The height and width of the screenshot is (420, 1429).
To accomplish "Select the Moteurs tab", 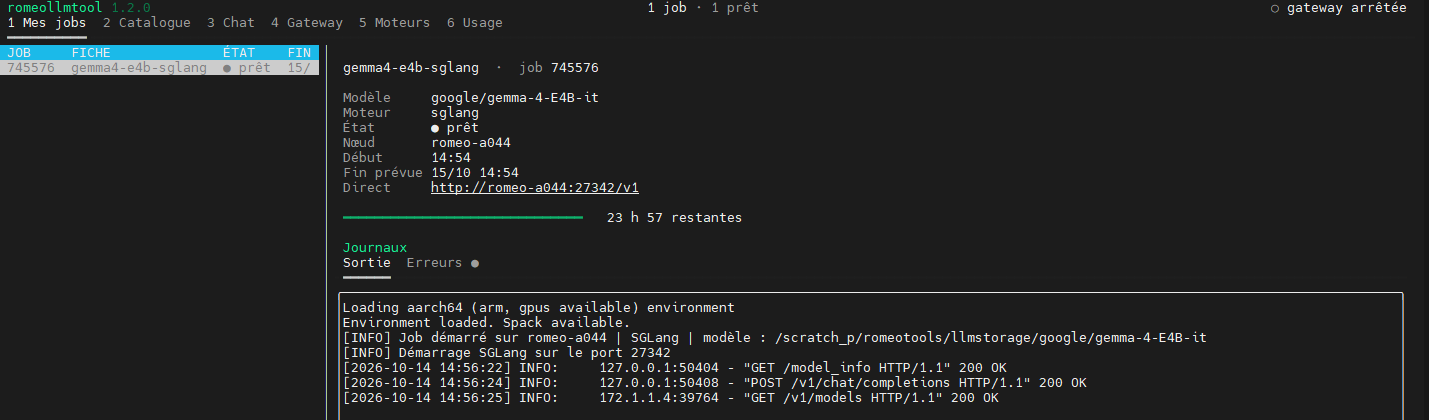I will coord(395,22).
